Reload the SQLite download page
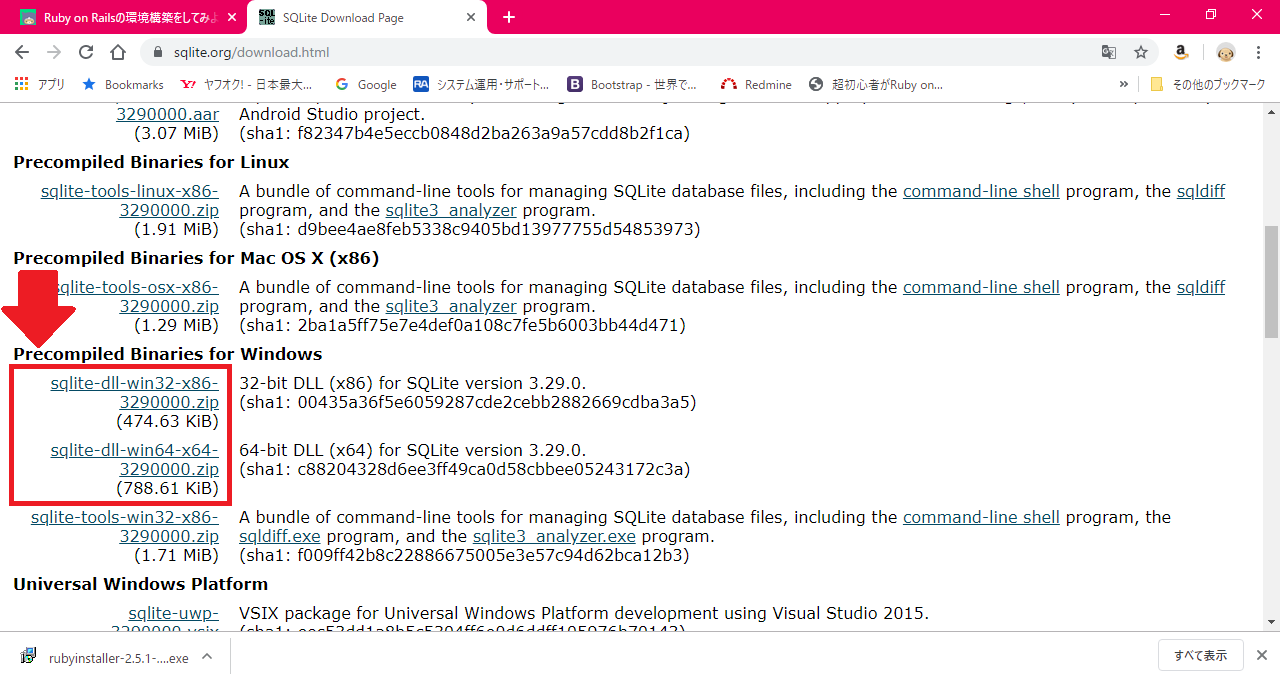Screen dimensions: 1280x680 pyautogui.click(x=85, y=51)
